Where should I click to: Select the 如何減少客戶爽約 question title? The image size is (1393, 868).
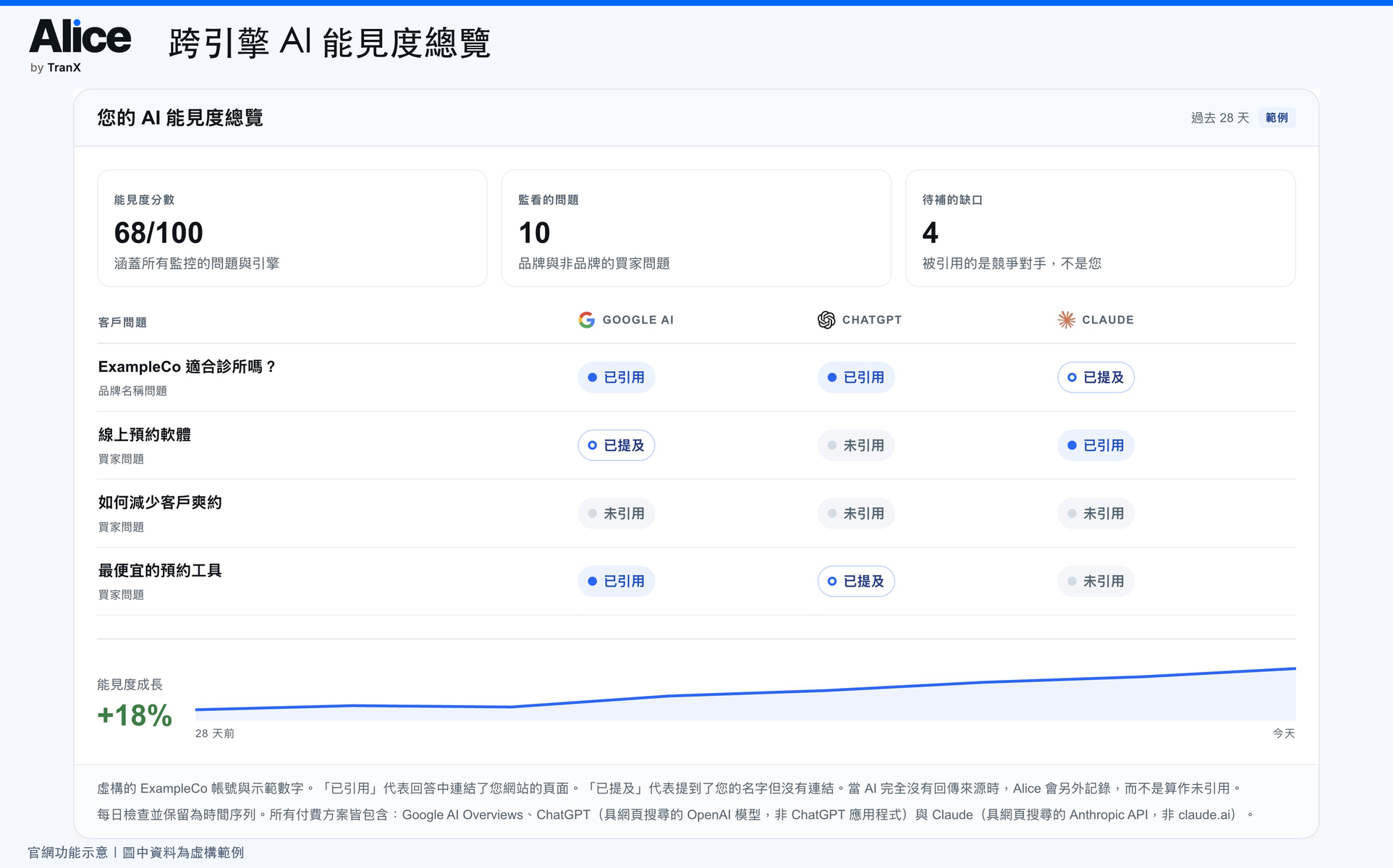160,503
